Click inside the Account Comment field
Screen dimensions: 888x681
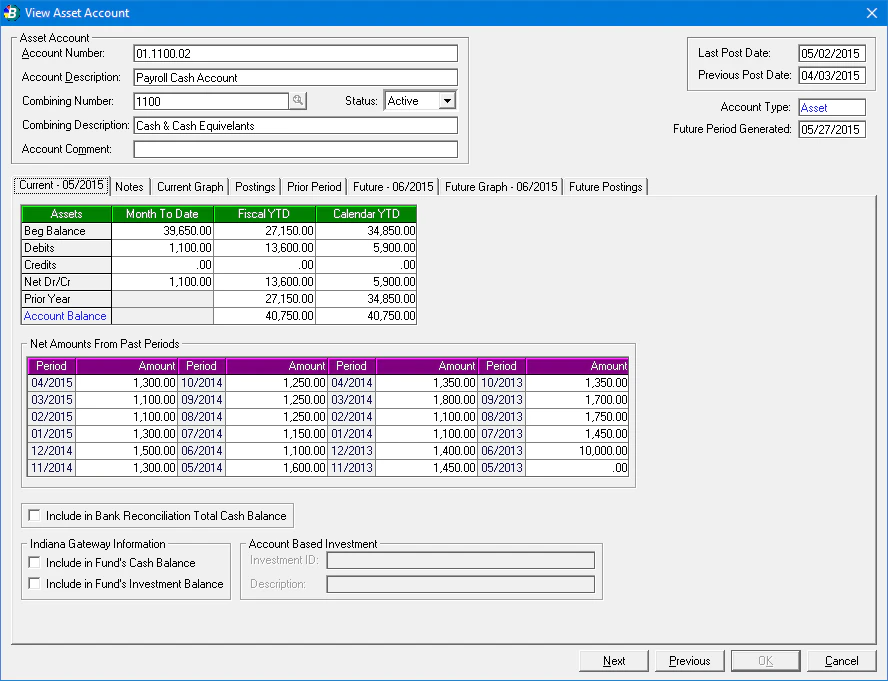296,147
